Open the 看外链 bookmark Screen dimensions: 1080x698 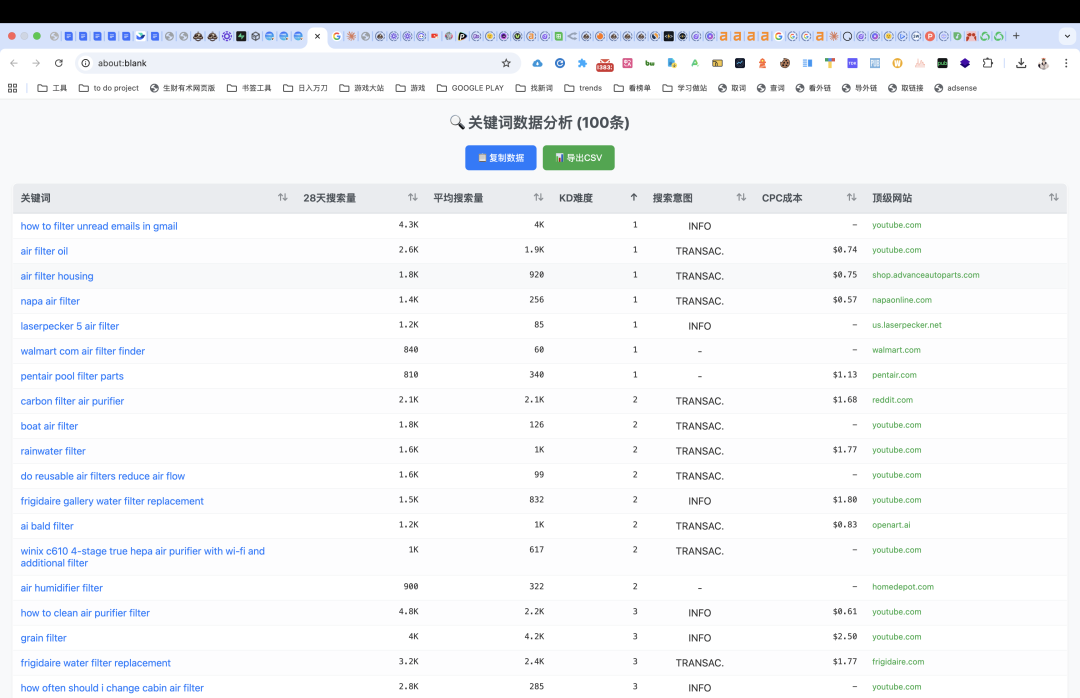813,88
